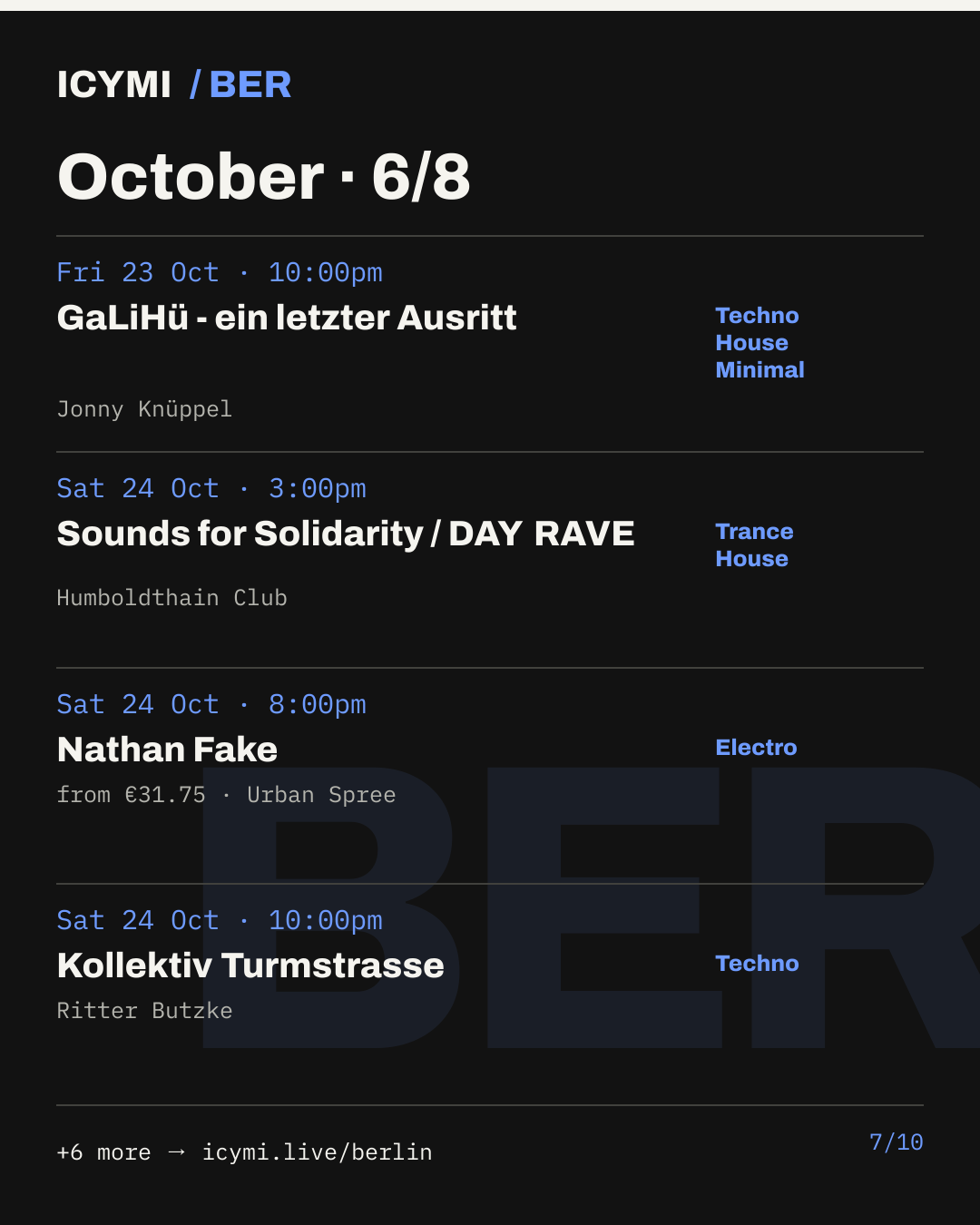The width and height of the screenshot is (980, 1225).
Task: Click the ICYMI logo text
Action: click(x=113, y=84)
